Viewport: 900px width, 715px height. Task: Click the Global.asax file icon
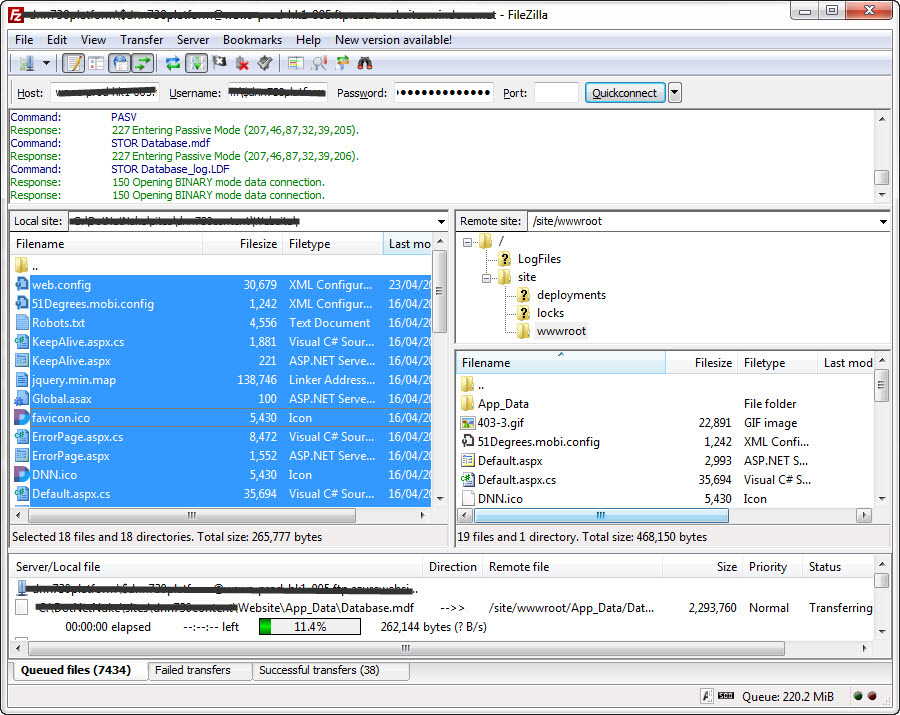22,399
